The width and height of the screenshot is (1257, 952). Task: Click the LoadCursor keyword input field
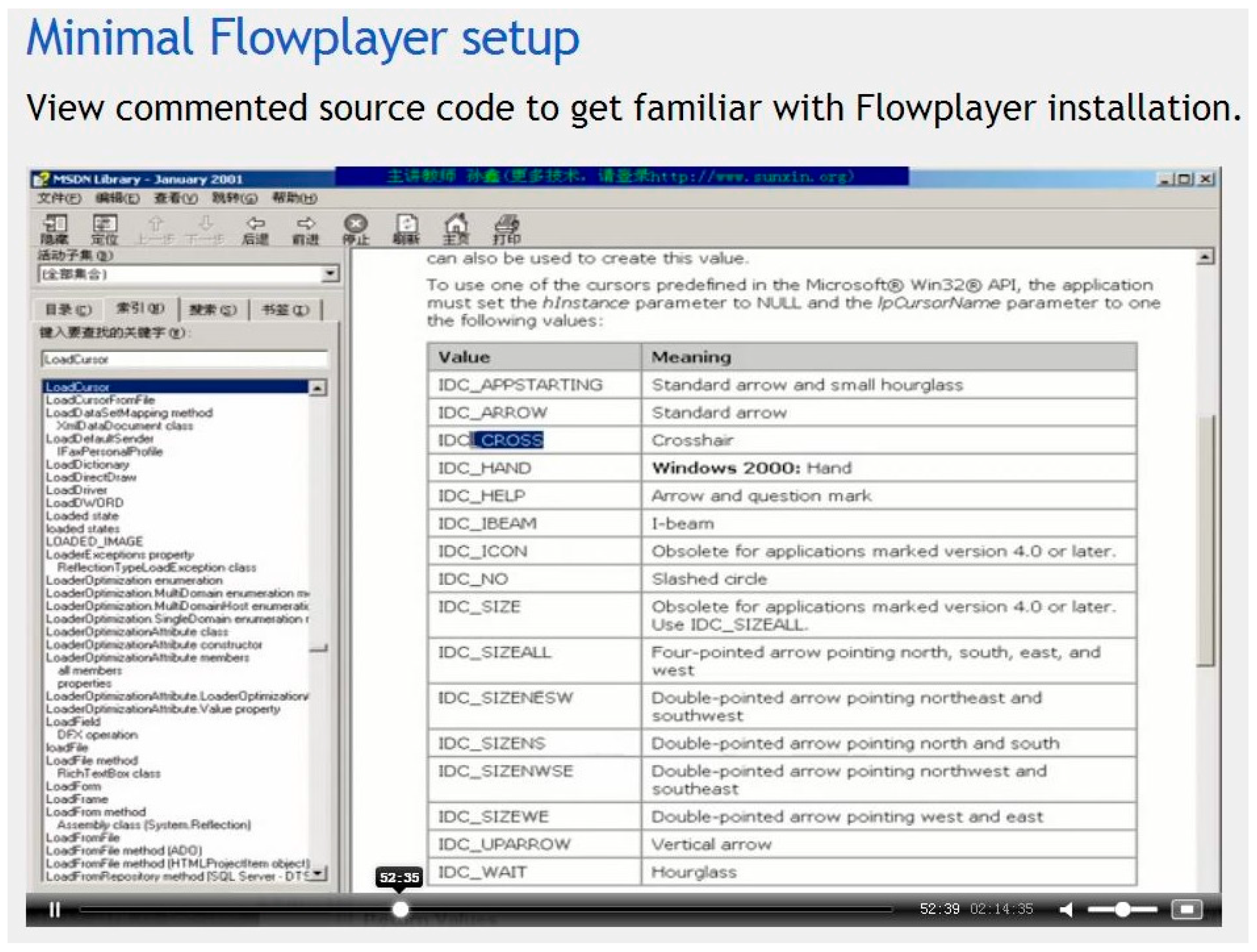pyautogui.click(x=184, y=359)
